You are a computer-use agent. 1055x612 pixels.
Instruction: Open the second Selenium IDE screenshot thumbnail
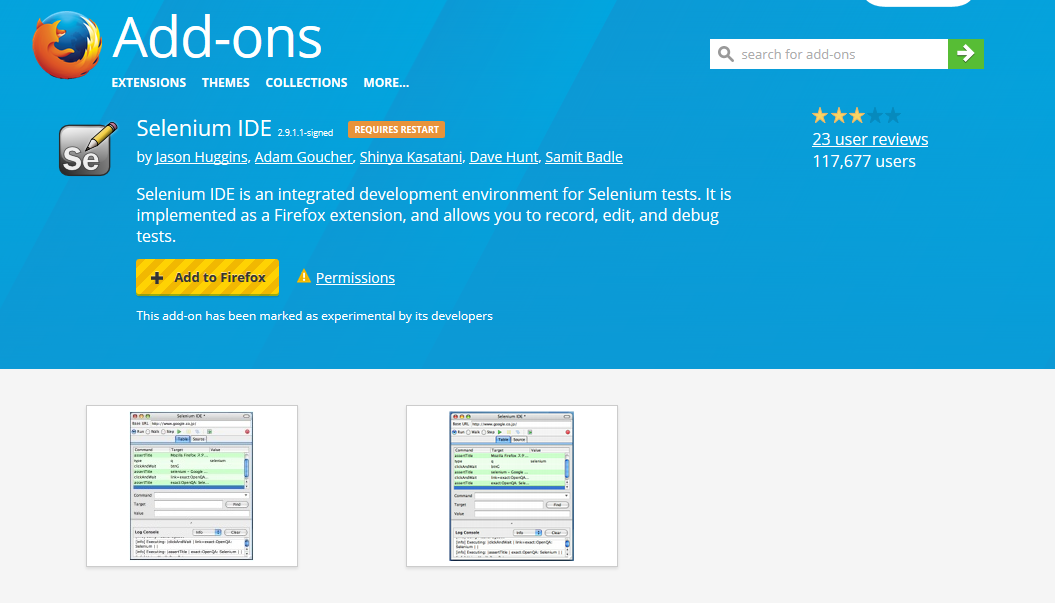[x=511, y=486]
